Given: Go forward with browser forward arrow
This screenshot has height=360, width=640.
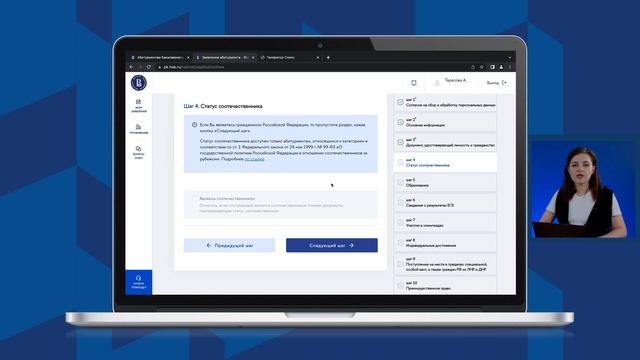Looking at the screenshot, I should [x=140, y=67].
